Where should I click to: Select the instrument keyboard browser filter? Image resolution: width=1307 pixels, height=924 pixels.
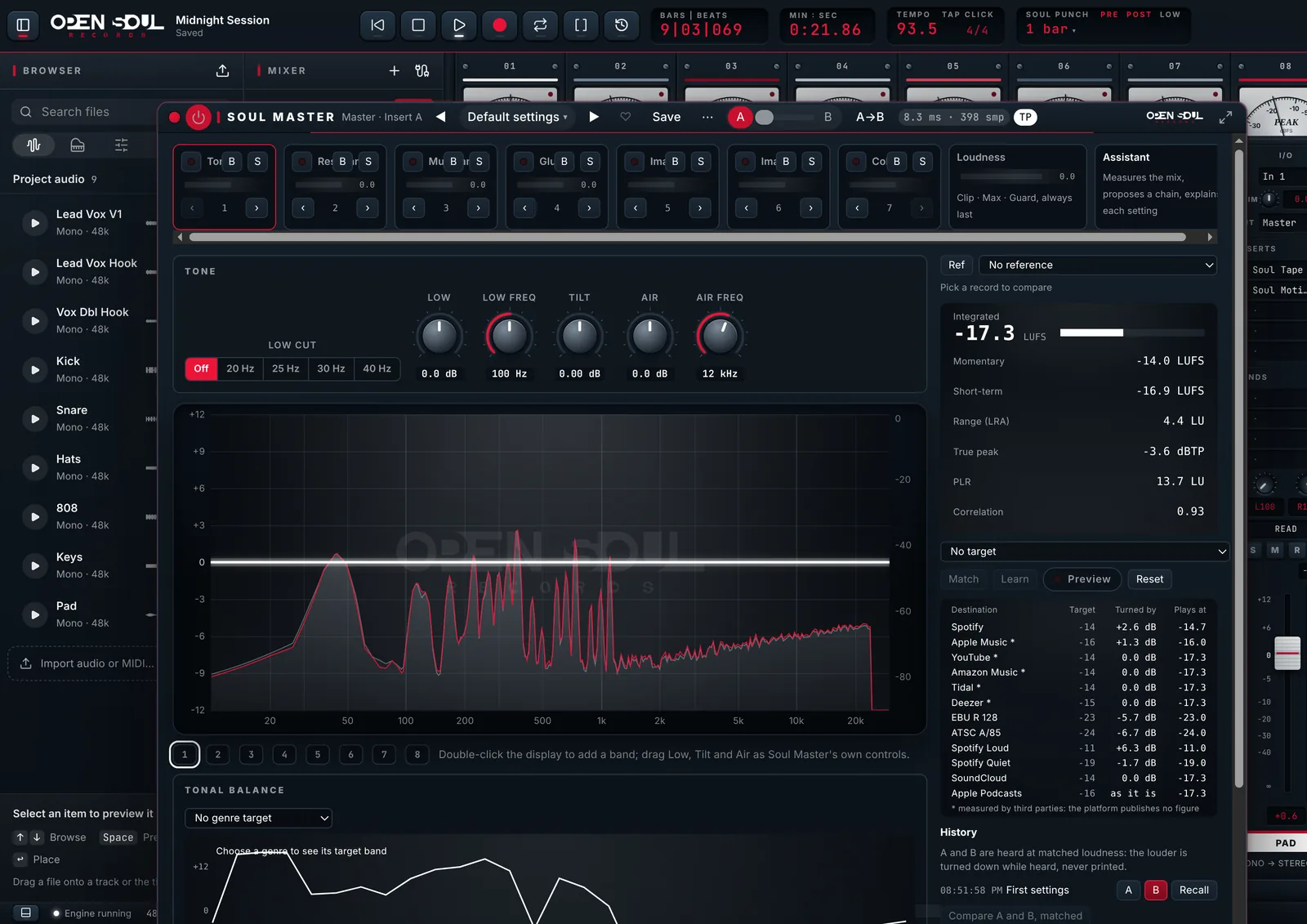78,145
